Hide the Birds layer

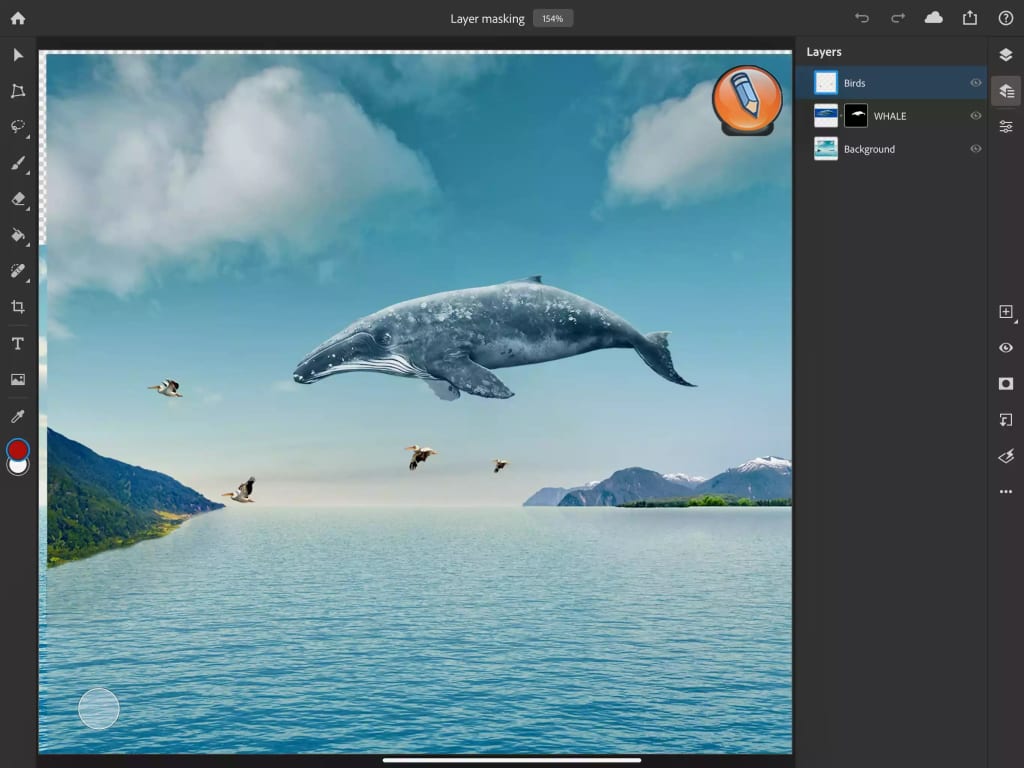976,83
